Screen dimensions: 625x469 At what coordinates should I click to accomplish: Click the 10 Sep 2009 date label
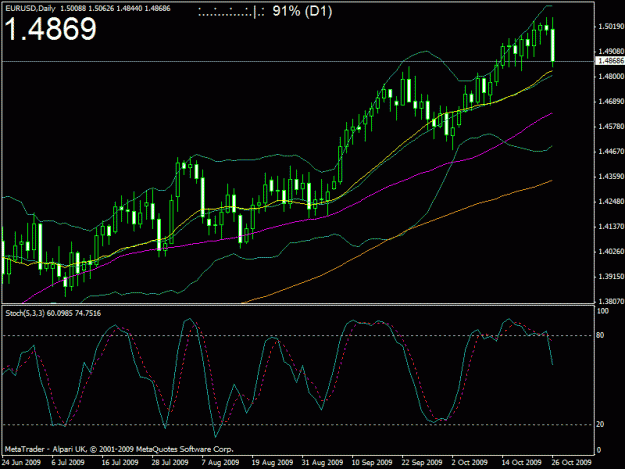[x=372, y=462]
